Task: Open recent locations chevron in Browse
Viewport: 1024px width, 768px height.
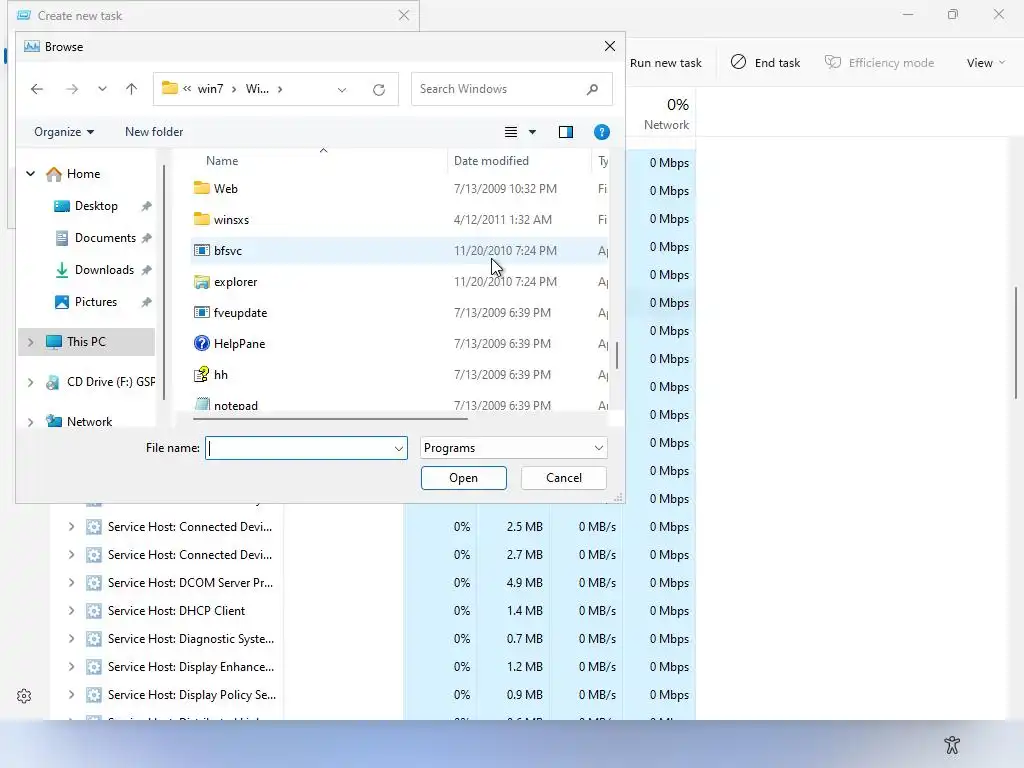Action: click(x=102, y=89)
